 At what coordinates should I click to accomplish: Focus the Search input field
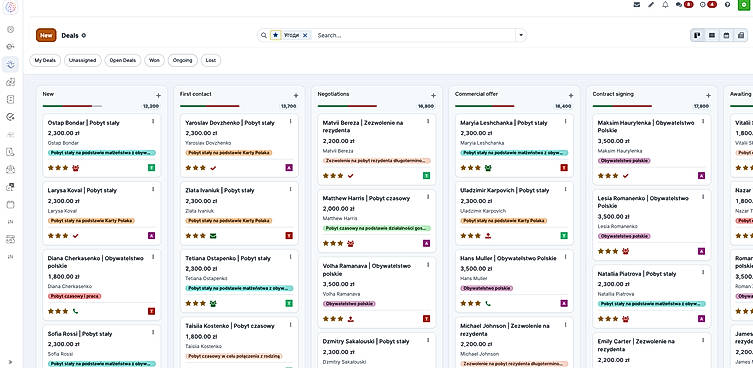(x=414, y=36)
